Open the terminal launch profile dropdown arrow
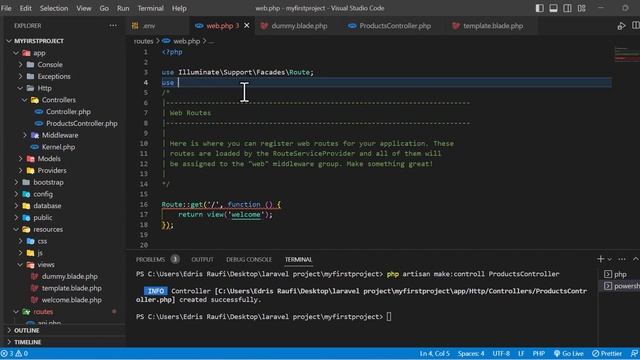The image size is (640, 360). point(609,259)
